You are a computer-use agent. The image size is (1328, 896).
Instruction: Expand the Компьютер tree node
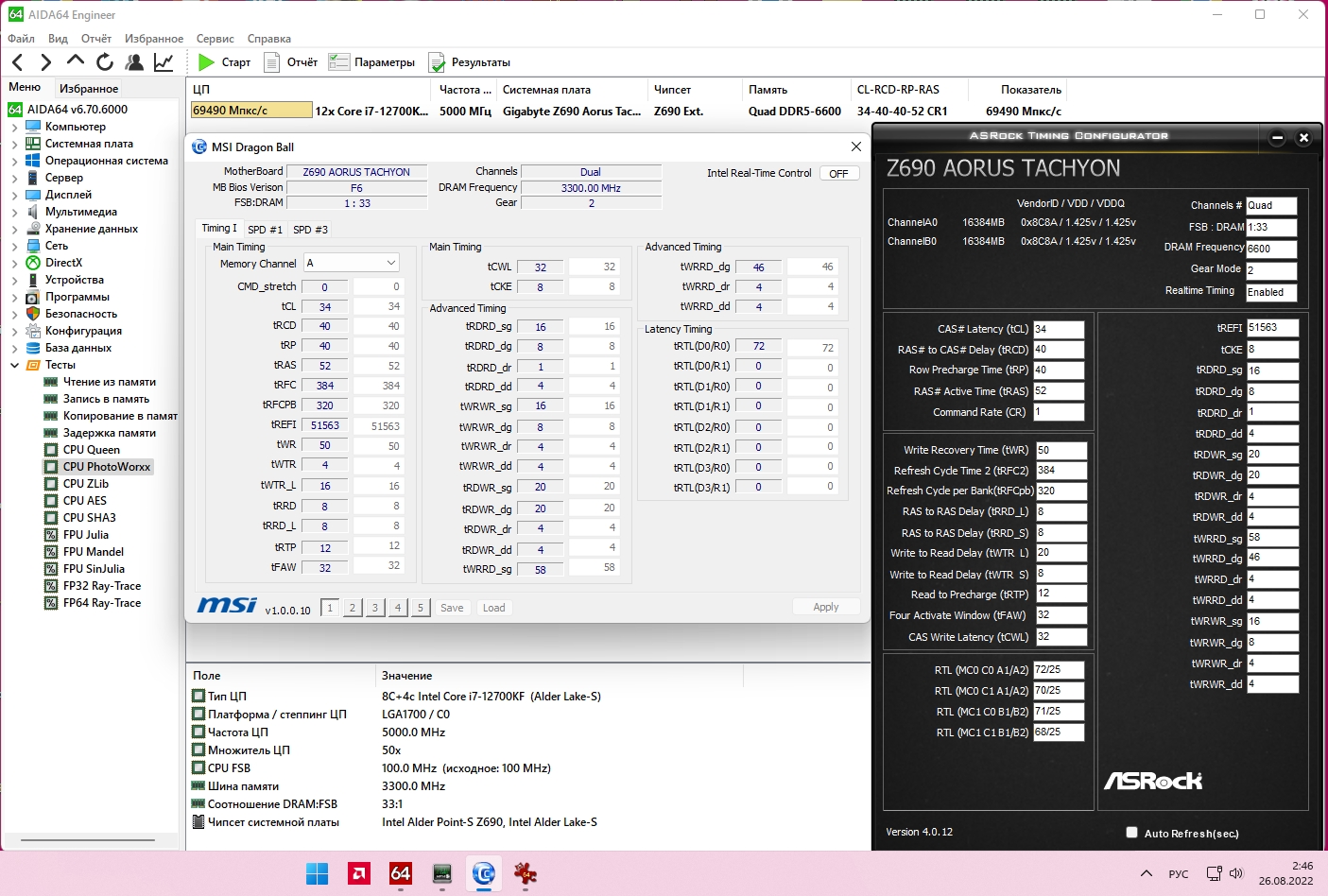(14, 127)
